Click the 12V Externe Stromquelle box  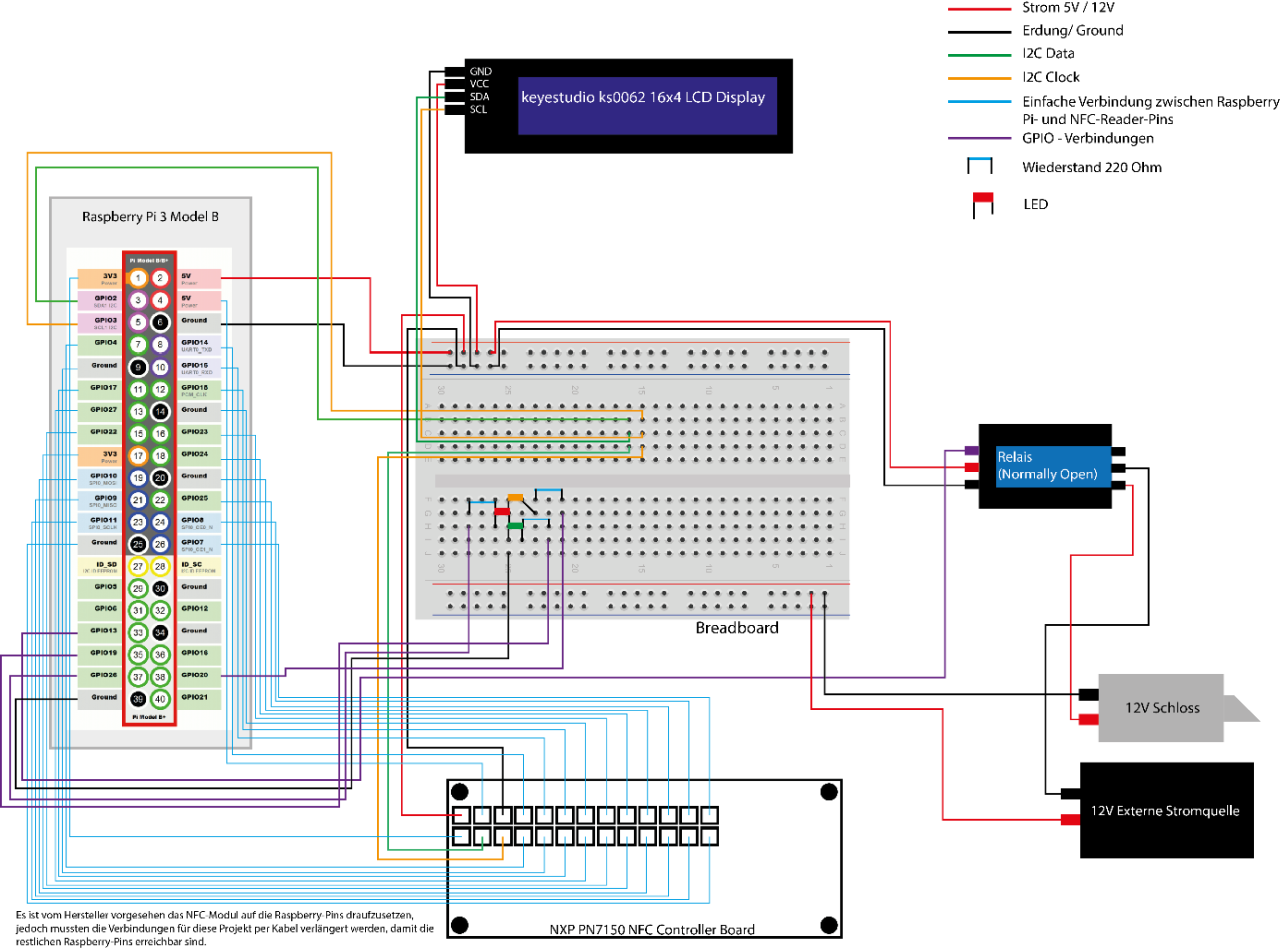point(1166,810)
